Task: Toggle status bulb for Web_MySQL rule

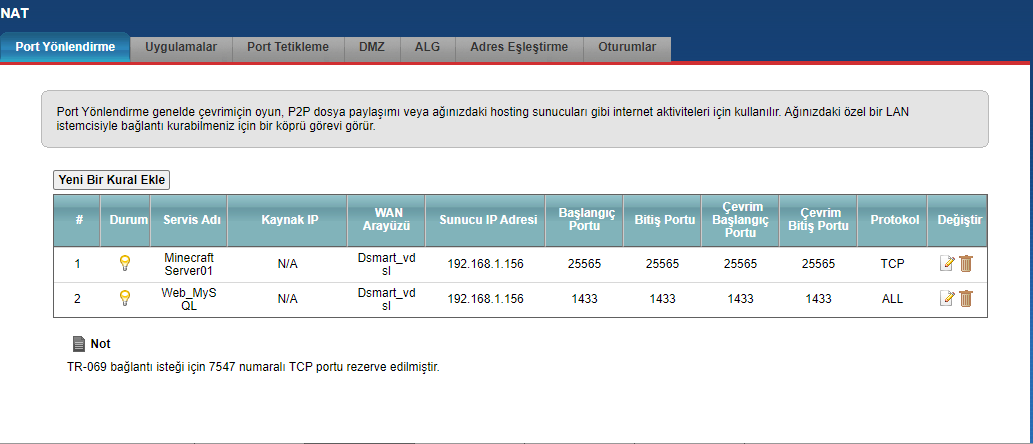Action: click(125, 298)
